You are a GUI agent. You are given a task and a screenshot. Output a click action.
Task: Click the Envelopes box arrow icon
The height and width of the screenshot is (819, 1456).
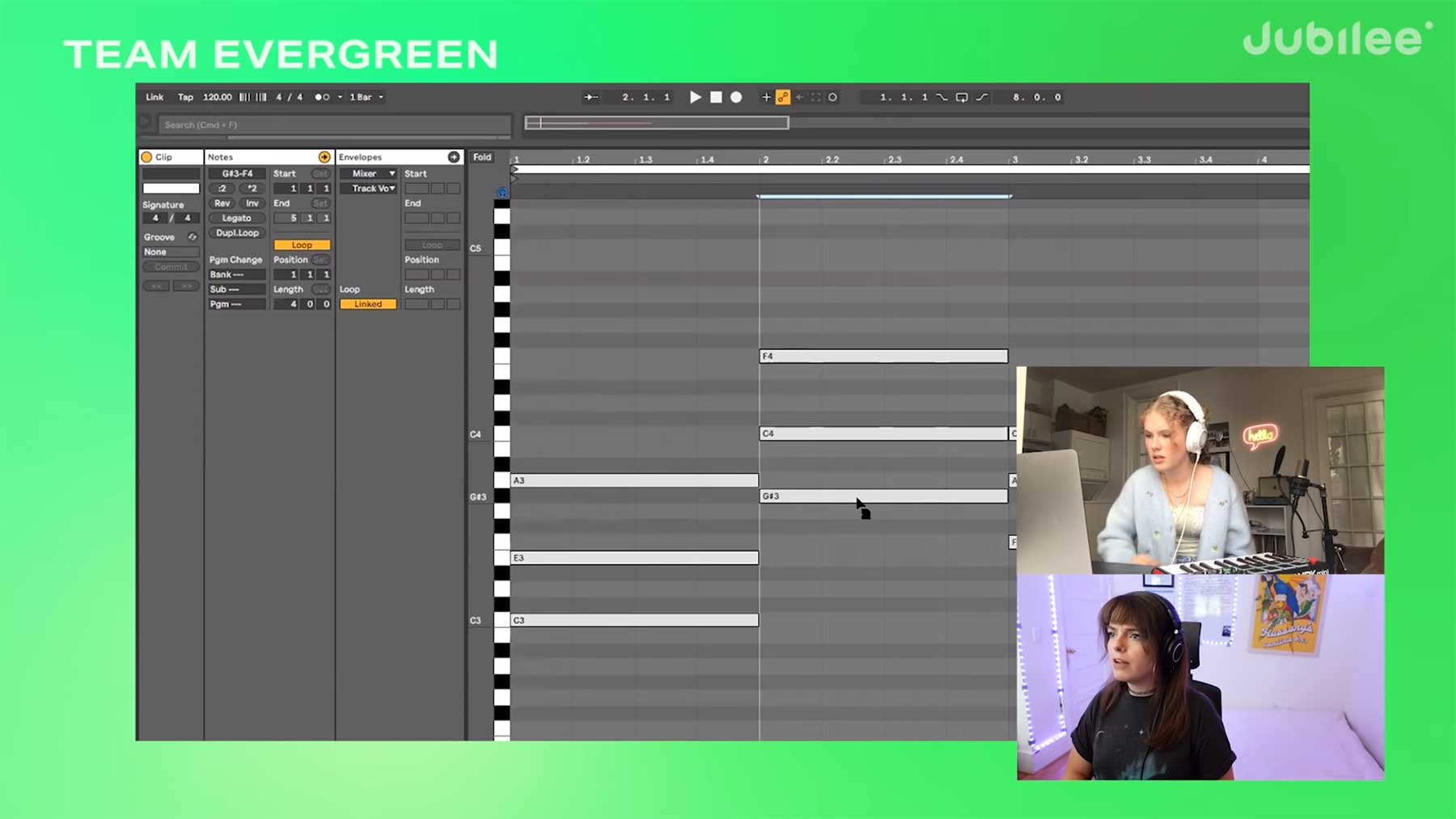(x=454, y=157)
